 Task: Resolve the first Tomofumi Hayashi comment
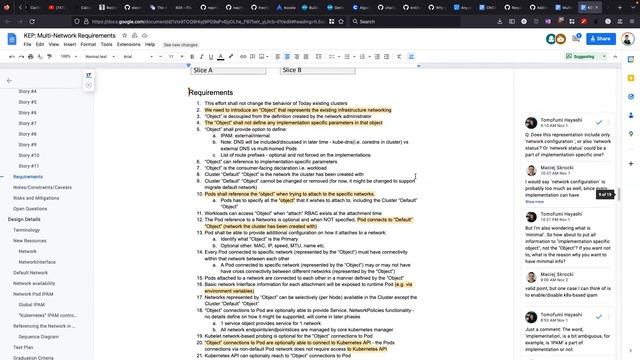[599, 122]
